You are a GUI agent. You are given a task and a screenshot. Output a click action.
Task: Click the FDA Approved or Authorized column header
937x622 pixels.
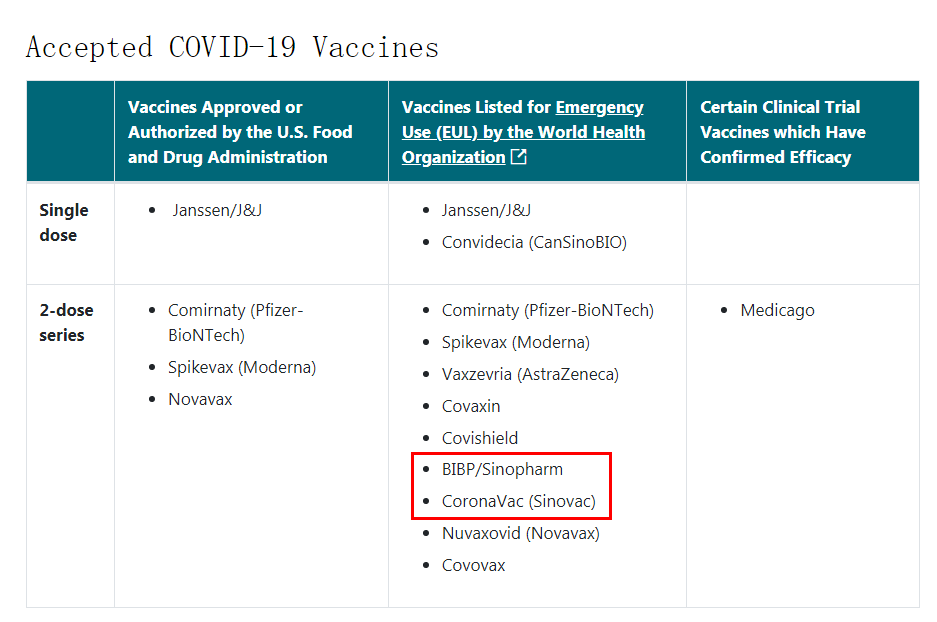coord(240,132)
